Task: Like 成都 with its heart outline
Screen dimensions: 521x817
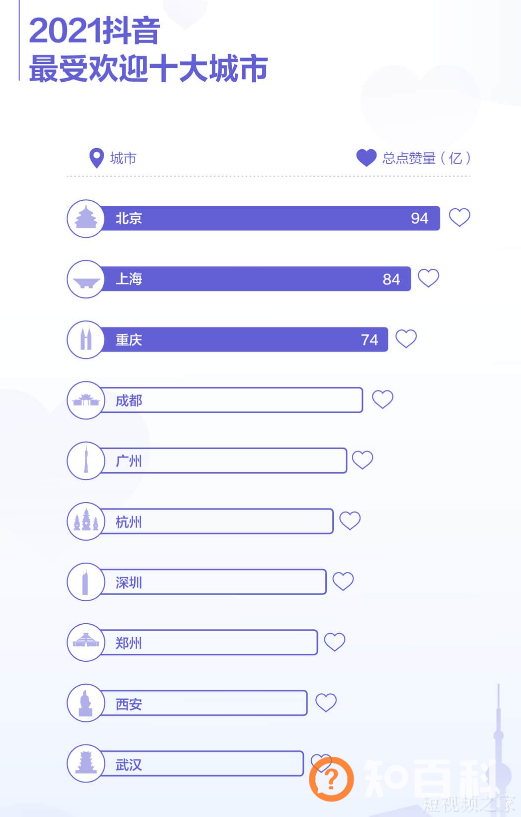Action: coord(382,399)
